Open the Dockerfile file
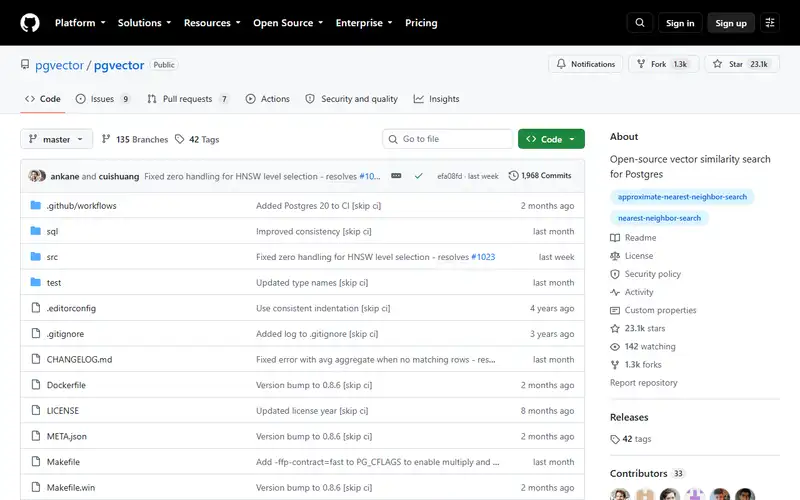Image resolution: width=800 pixels, height=500 pixels. [66, 385]
